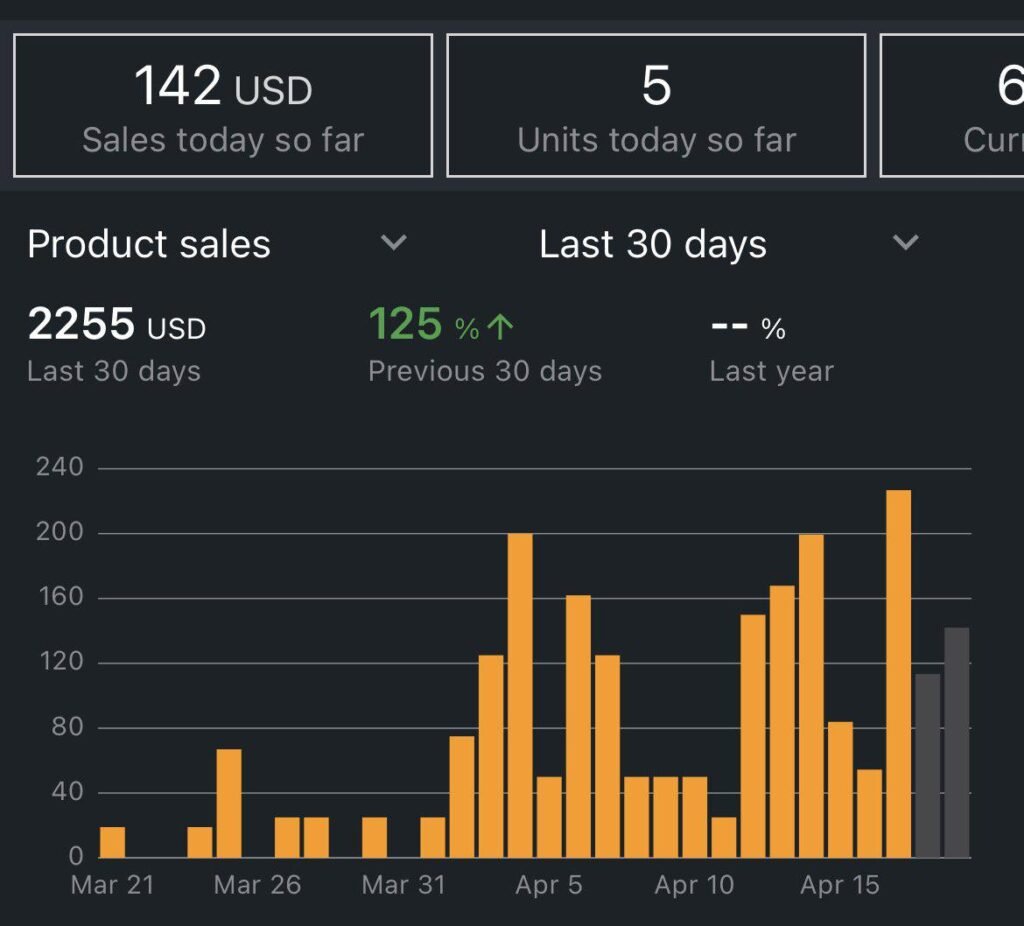Click the Apr 10 x-axis date label

pyautogui.click(x=694, y=885)
